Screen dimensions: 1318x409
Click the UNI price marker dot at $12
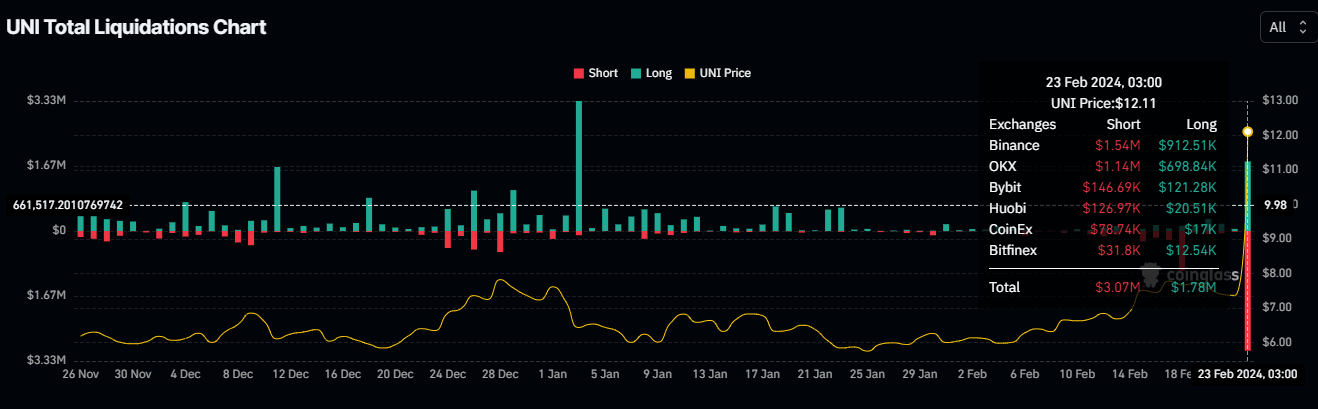1247,132
